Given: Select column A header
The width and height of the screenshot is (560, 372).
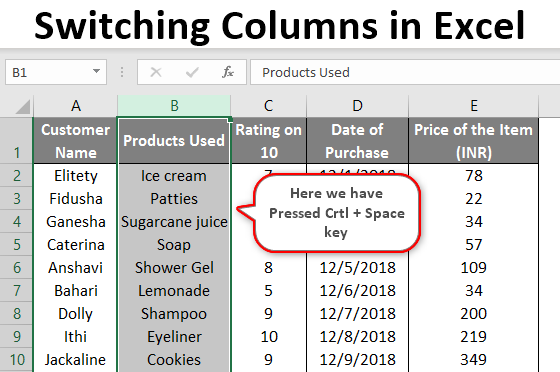Looking at the screenshot, I should pyautogui.click(x=75, y=106).
